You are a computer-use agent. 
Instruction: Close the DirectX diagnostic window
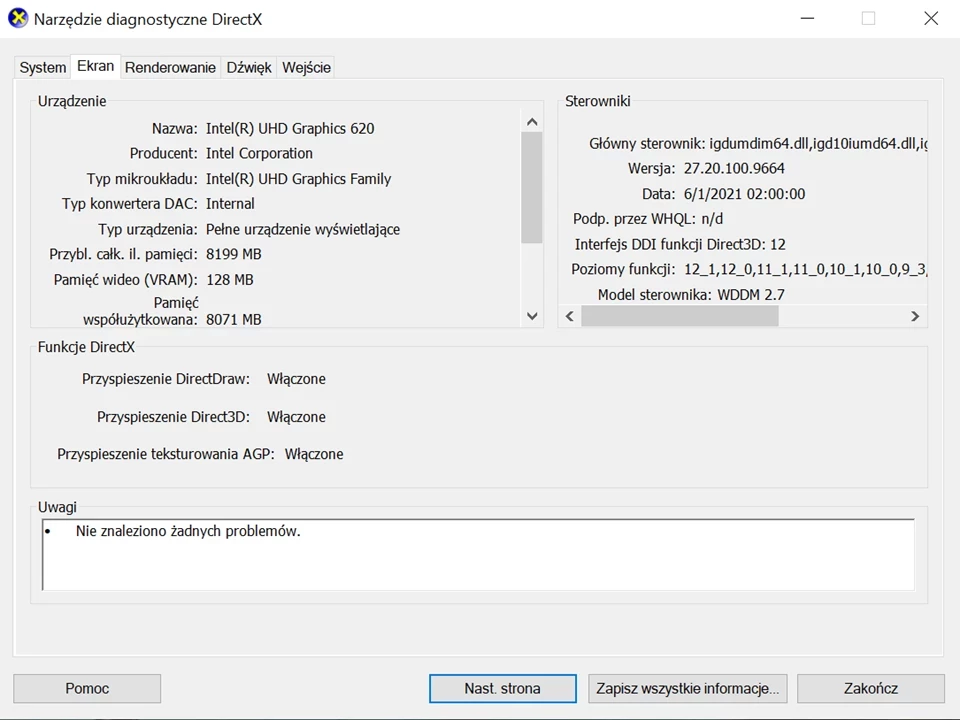click(x=931, y=18)
